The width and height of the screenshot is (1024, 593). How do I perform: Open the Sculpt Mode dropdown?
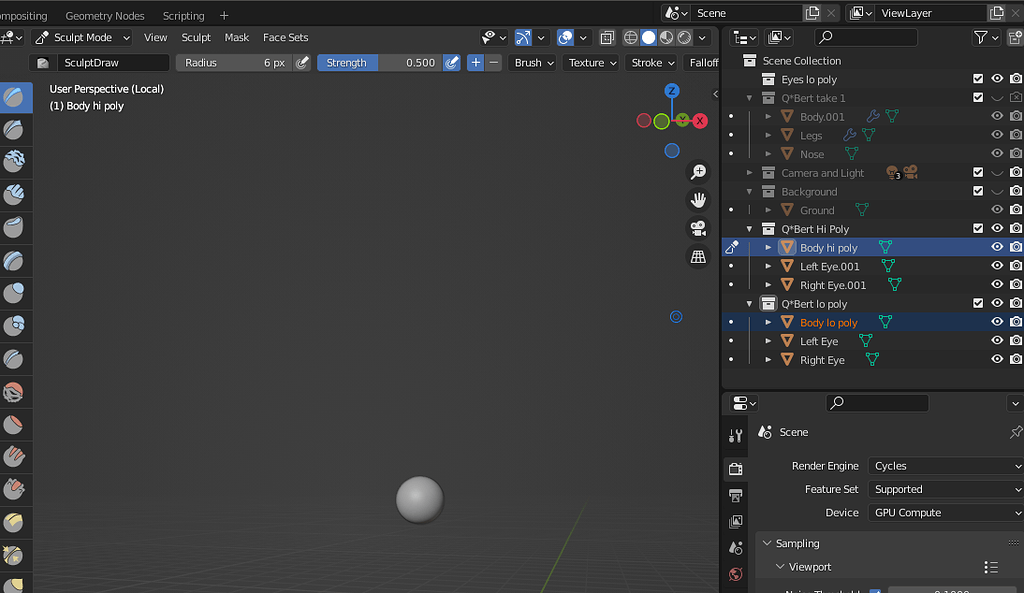tap(82, 38)
